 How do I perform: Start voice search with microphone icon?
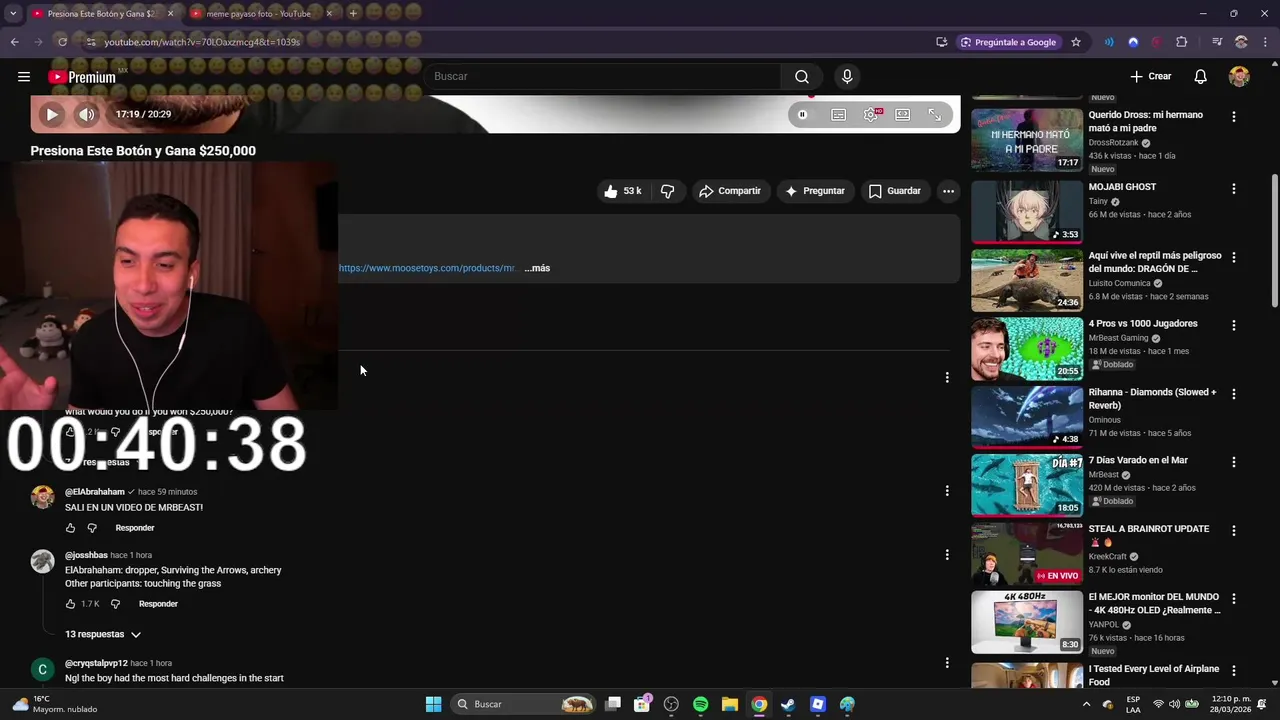point(847,77)
